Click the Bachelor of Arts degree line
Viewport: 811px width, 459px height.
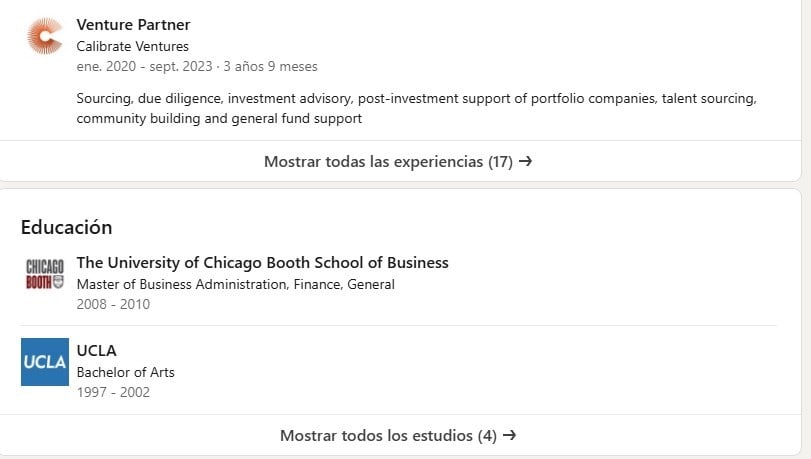(x=125, y=372)
